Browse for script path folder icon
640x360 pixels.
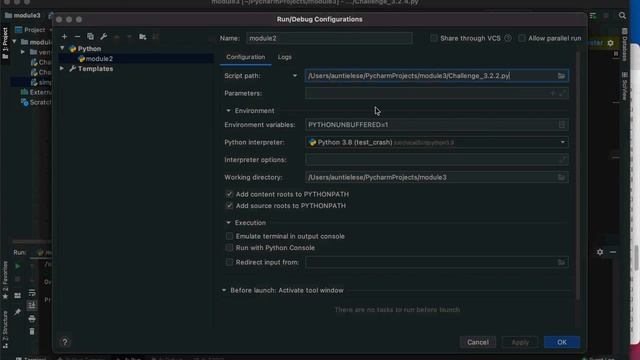tap(561, 76)
